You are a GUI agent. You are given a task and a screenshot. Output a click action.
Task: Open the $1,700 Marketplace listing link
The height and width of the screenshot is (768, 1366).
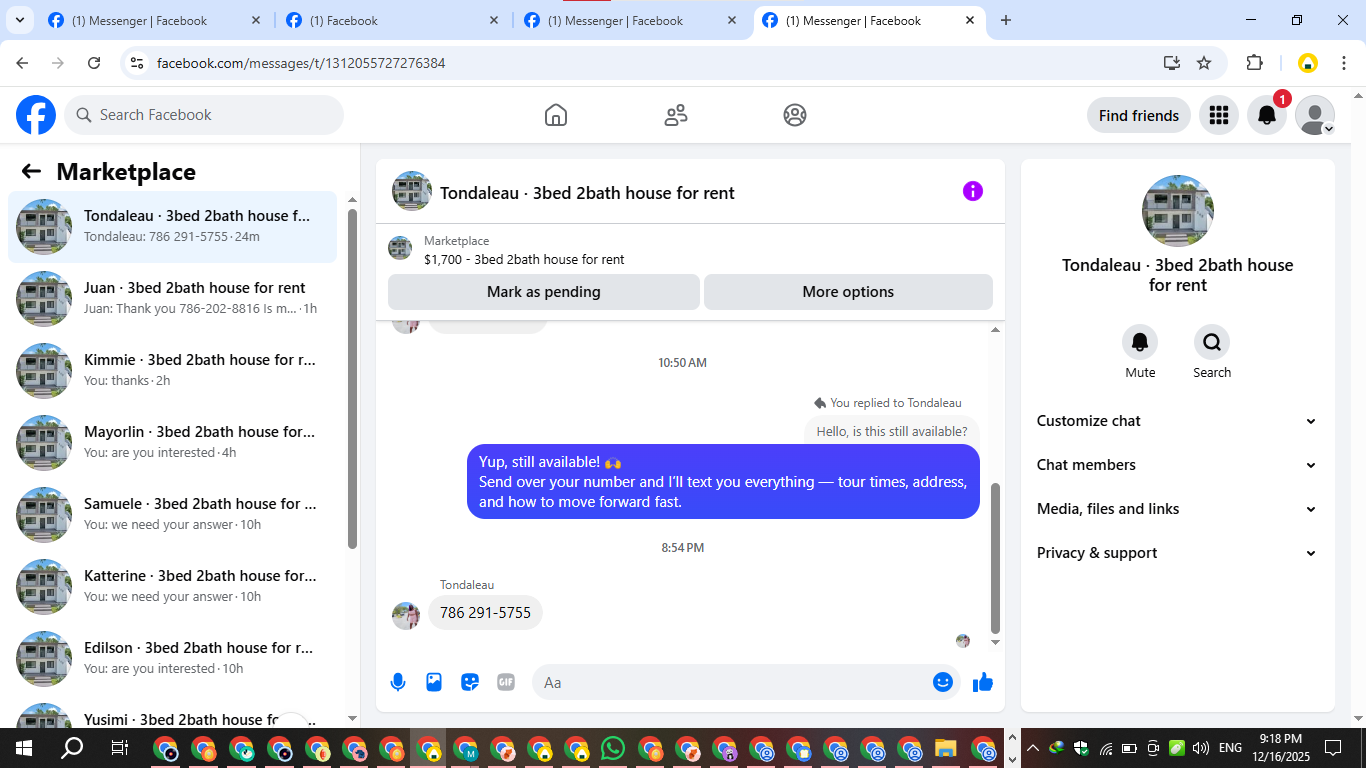tap(524, 259)
